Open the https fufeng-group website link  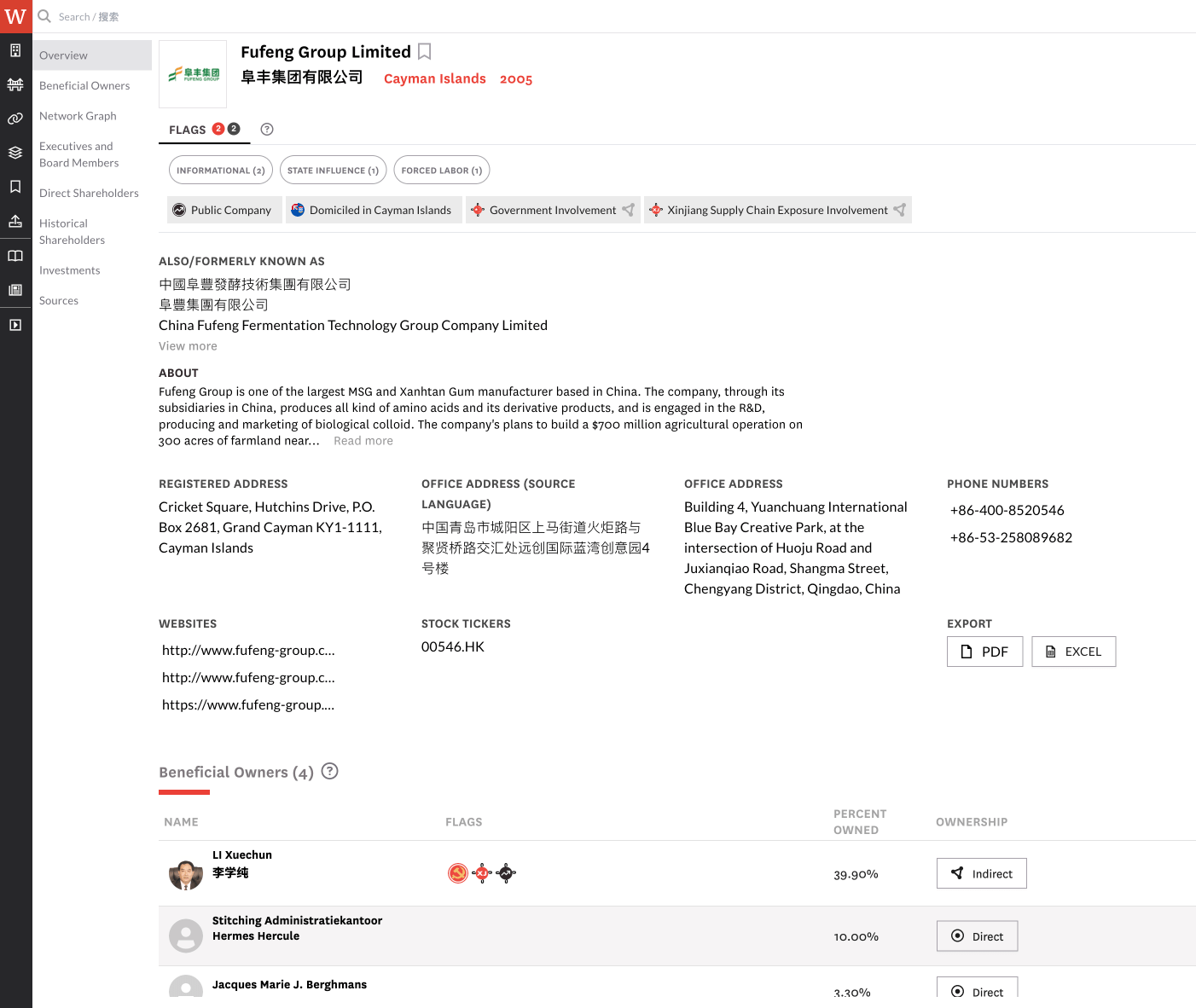(x=248, y=704)
